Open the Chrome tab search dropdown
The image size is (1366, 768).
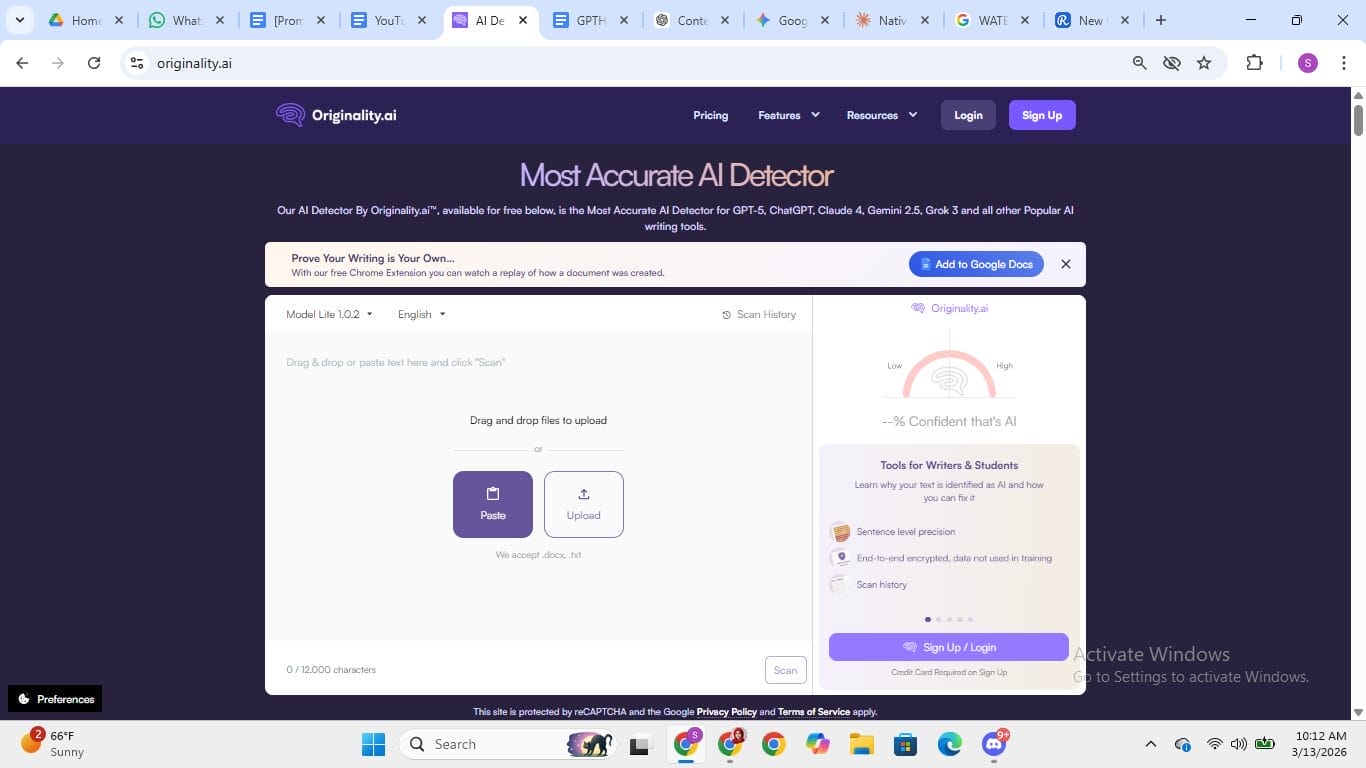coord(19,20)
